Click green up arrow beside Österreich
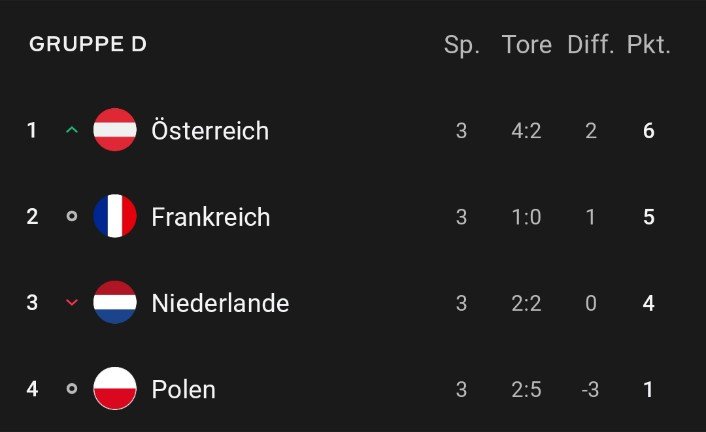The height and width of the screenshot is (432, 706). click(72, 130)
